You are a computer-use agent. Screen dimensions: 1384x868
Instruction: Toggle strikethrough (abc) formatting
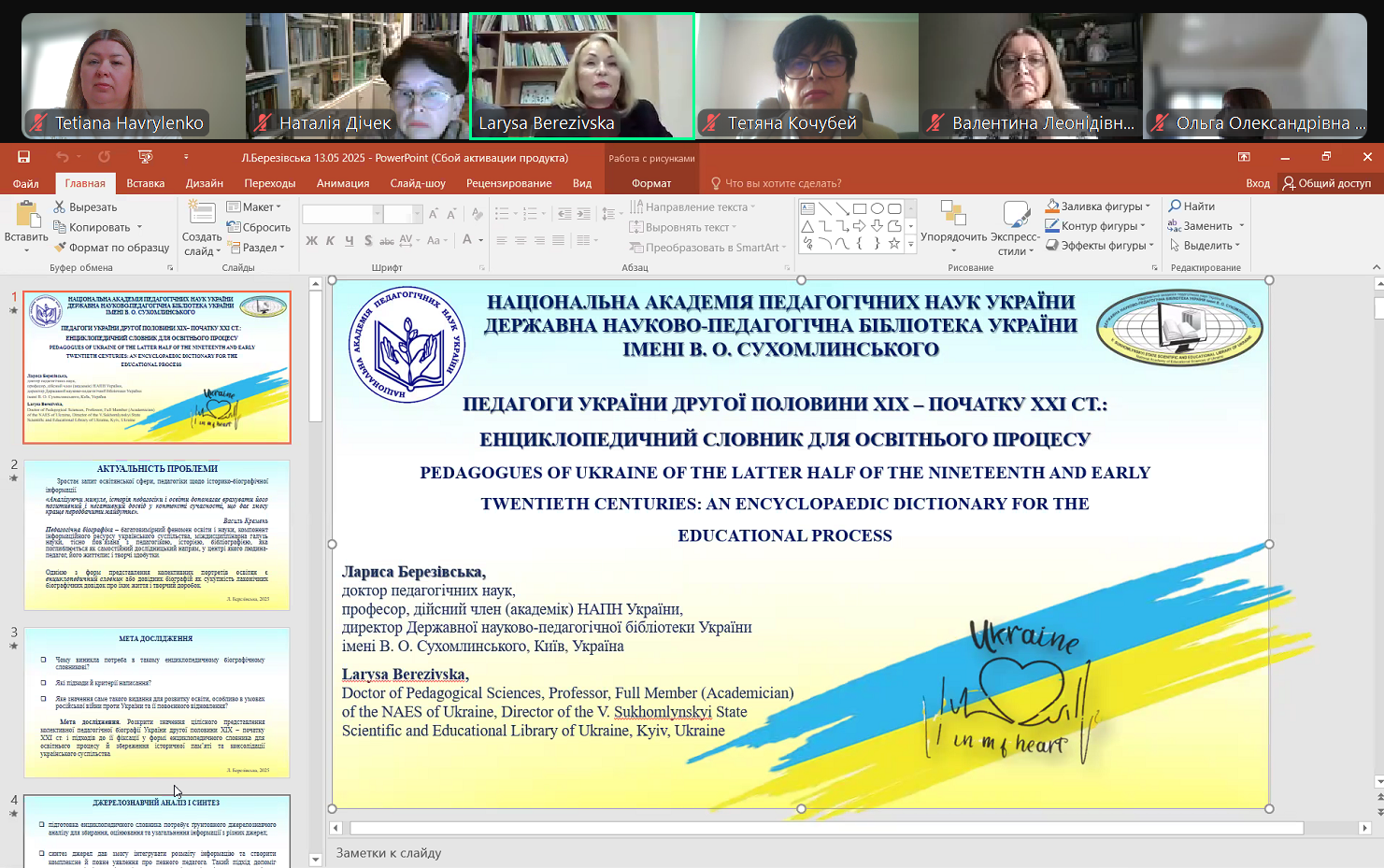[387, 241]
